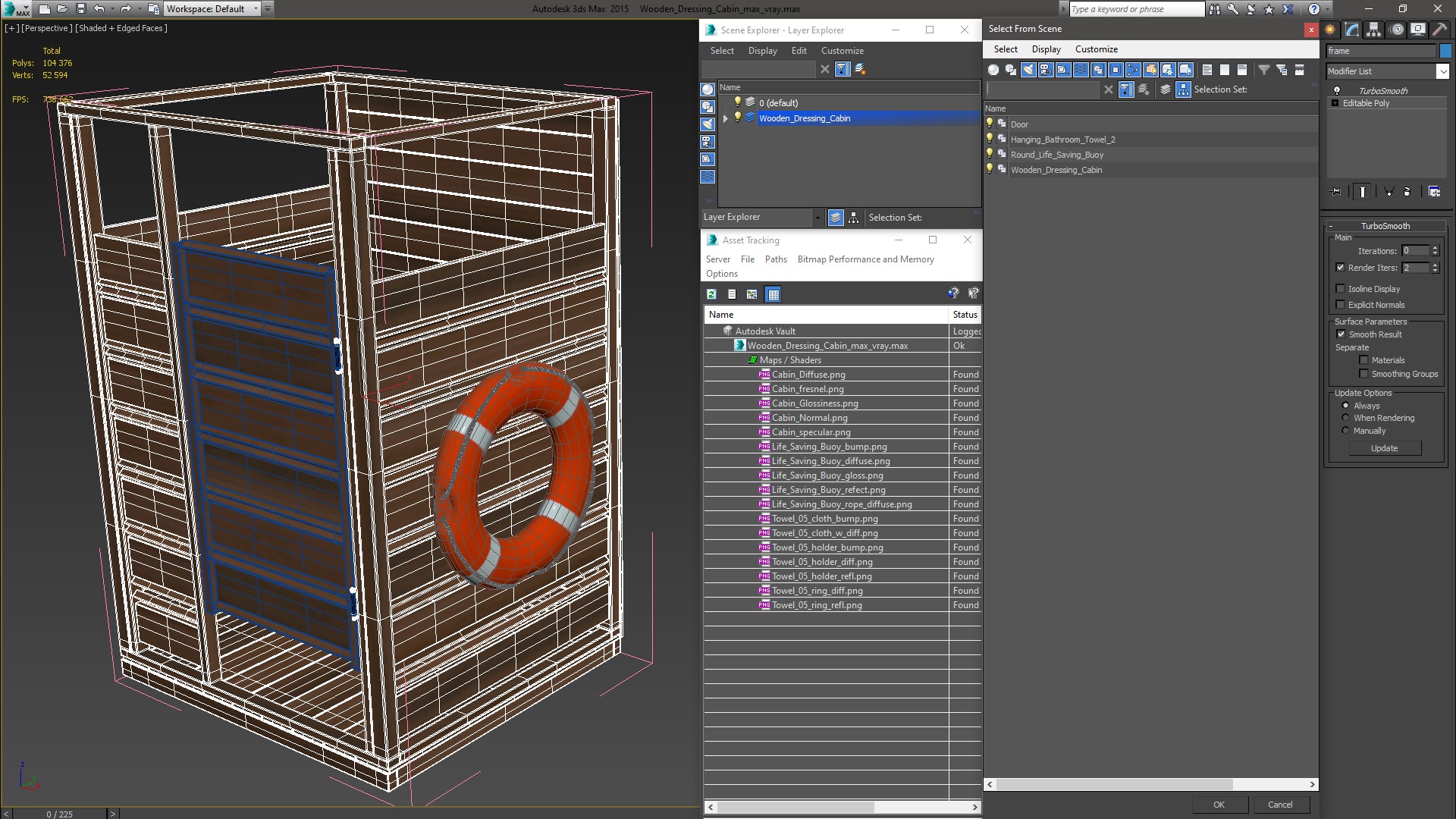
Task: Open the Display command panel tab
Action: [1418, 30]
